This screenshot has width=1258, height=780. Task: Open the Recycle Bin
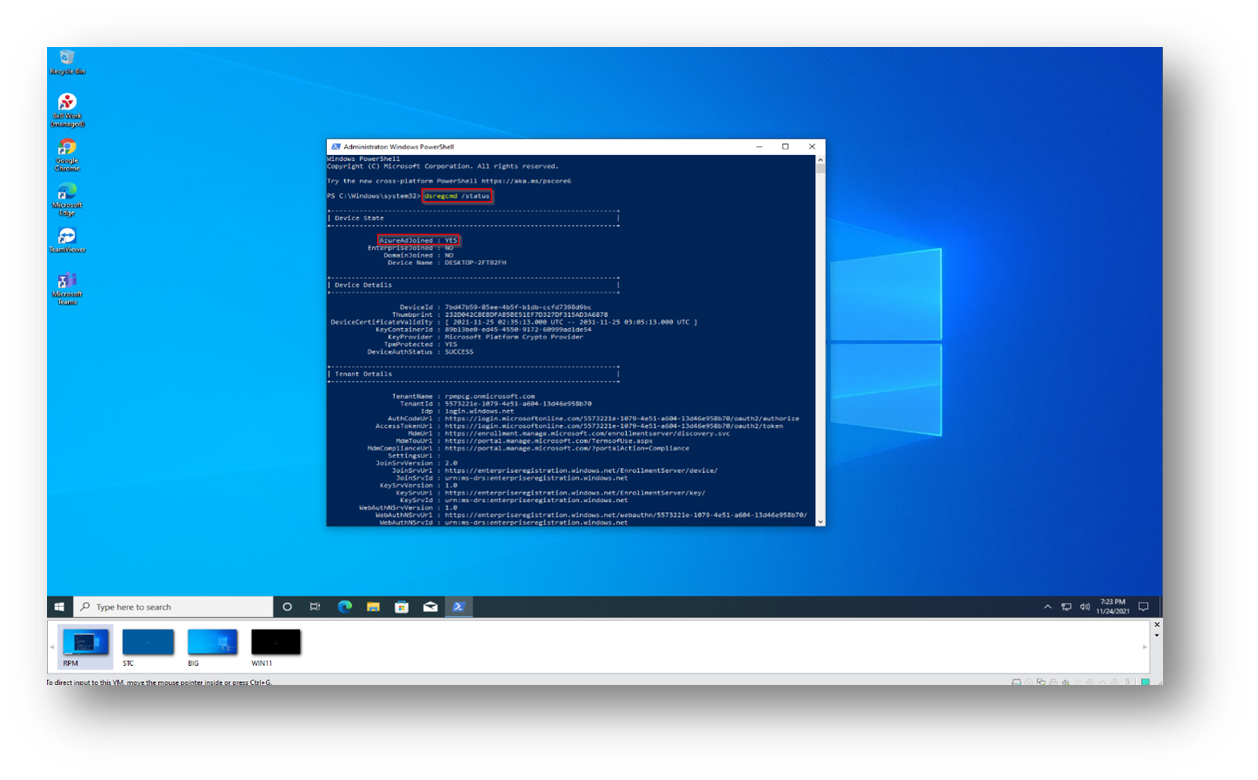pos(66,58)
